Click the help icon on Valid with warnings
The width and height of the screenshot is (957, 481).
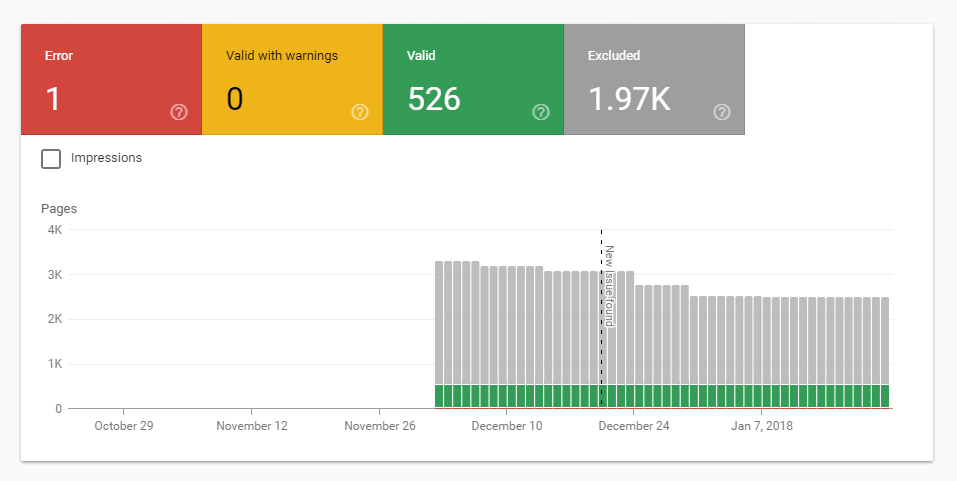coord(360,112)
